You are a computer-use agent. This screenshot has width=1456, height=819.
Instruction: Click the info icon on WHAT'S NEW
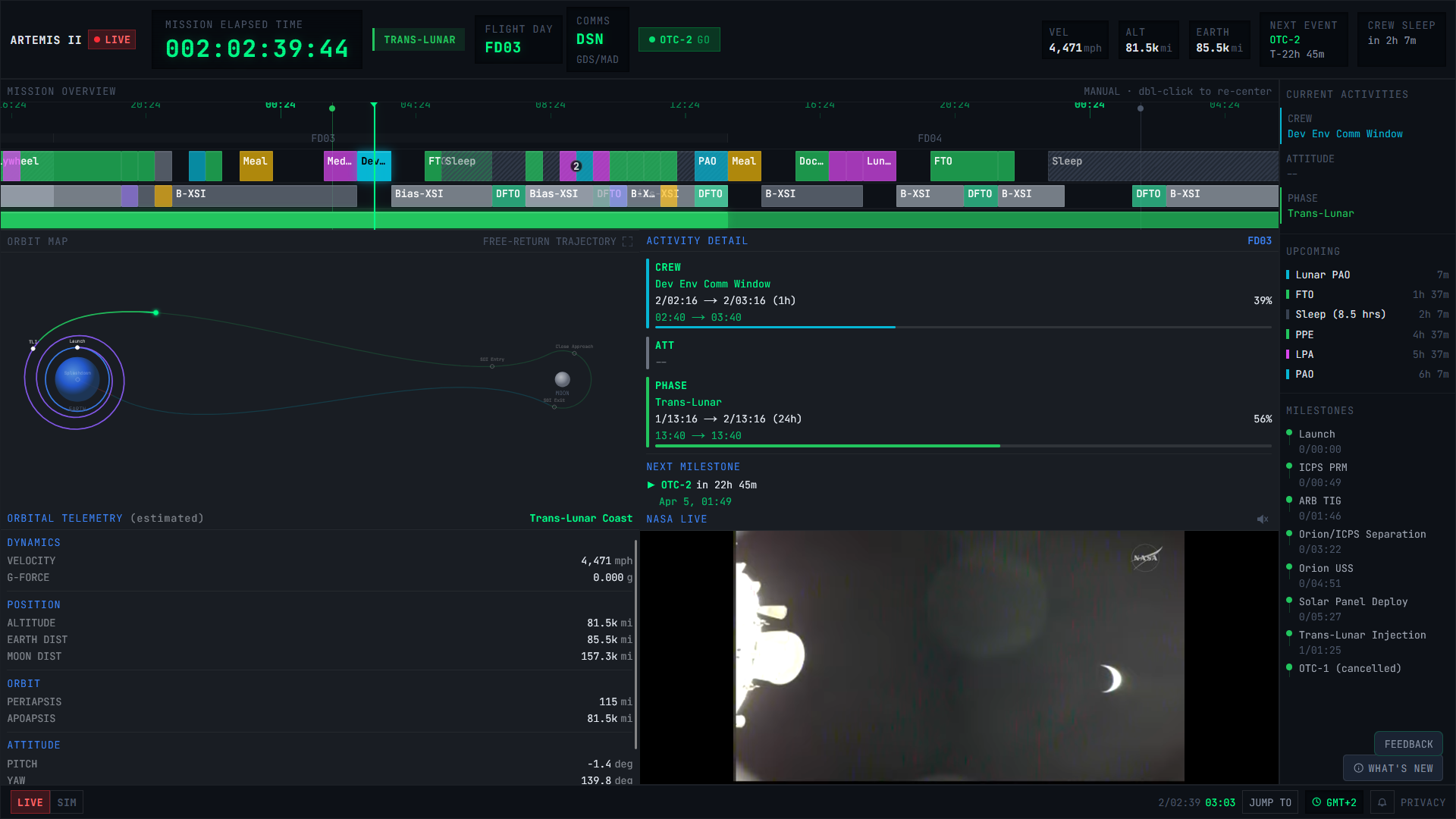(x=1357, y=767)
